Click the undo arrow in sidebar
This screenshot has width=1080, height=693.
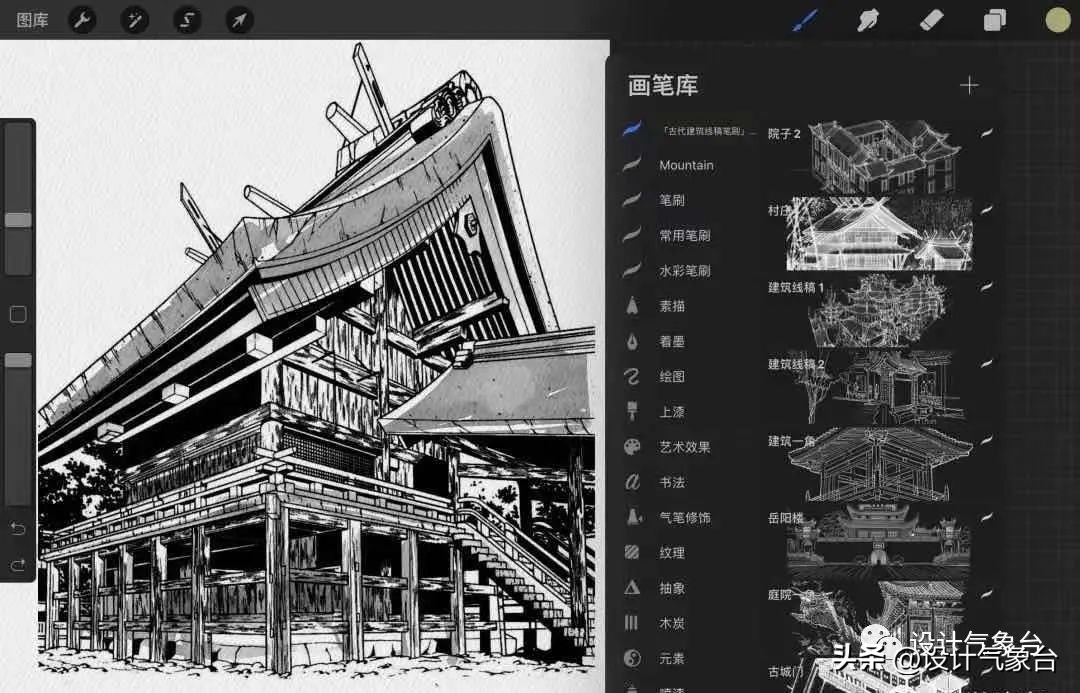pos(18,528)
